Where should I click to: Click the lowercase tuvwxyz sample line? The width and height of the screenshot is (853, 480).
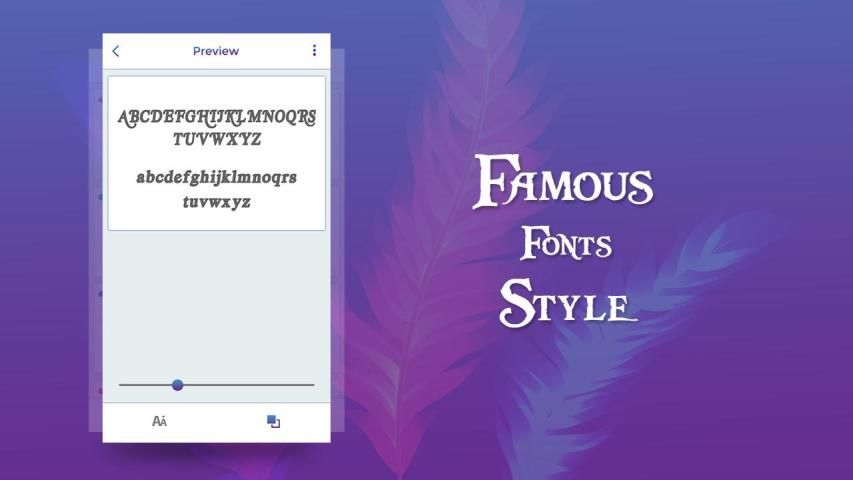pyautogui.click(x=217, y=202)
